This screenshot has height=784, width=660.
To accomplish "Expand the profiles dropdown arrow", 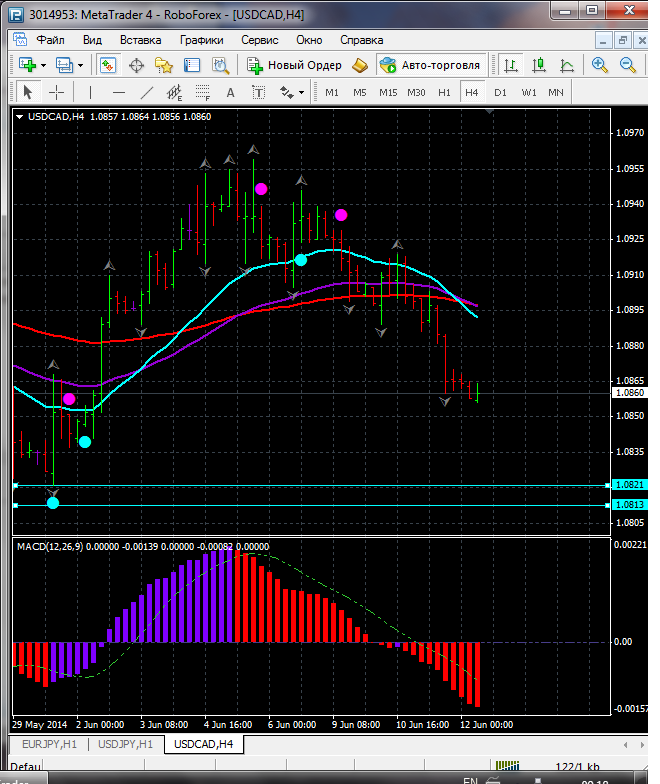I will [82, 65].
